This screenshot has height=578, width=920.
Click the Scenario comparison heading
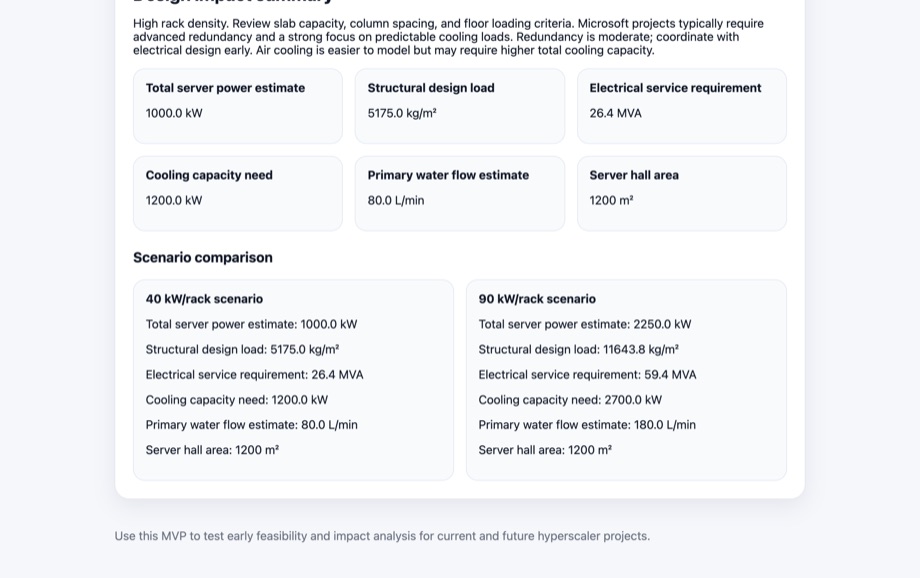pyautogui.click(x=203, y=258)
